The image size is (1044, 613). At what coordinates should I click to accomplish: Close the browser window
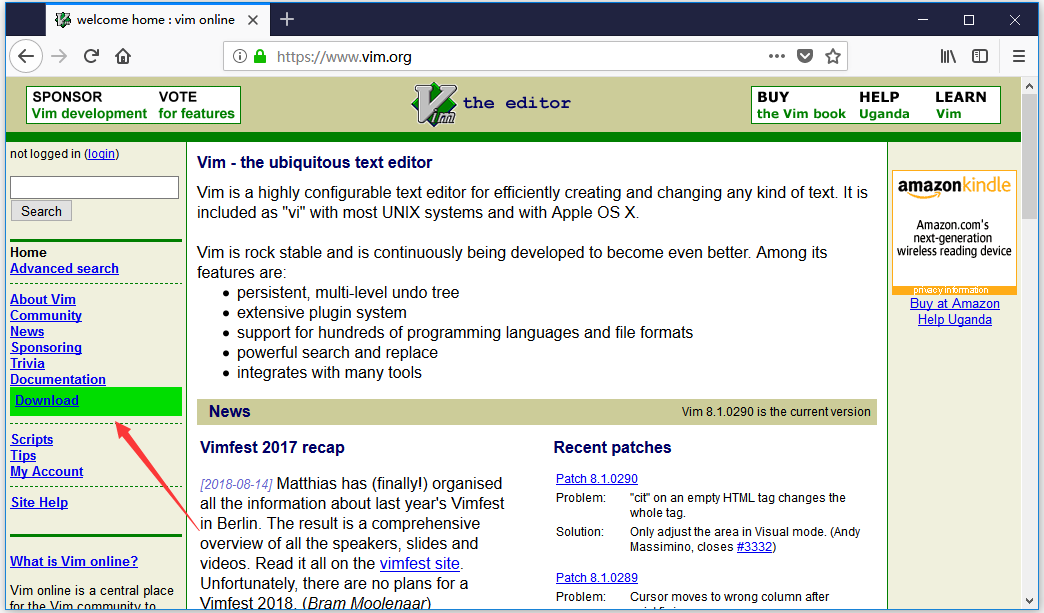coord(1015,20)
